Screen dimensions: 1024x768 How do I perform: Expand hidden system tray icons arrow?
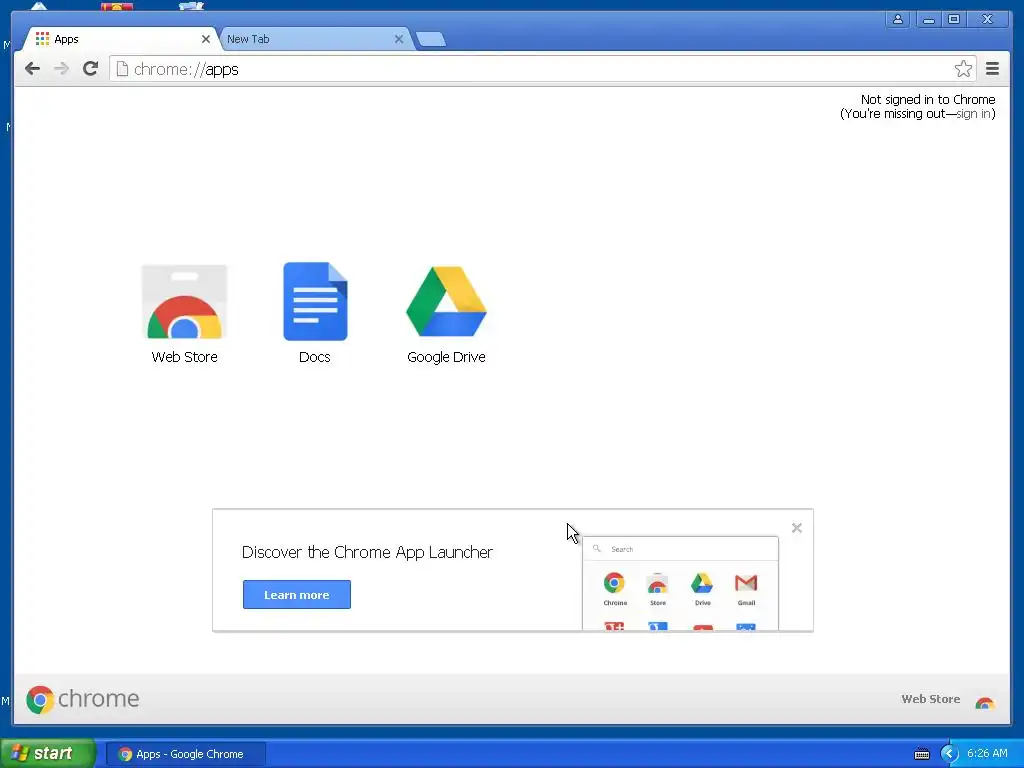949,754
